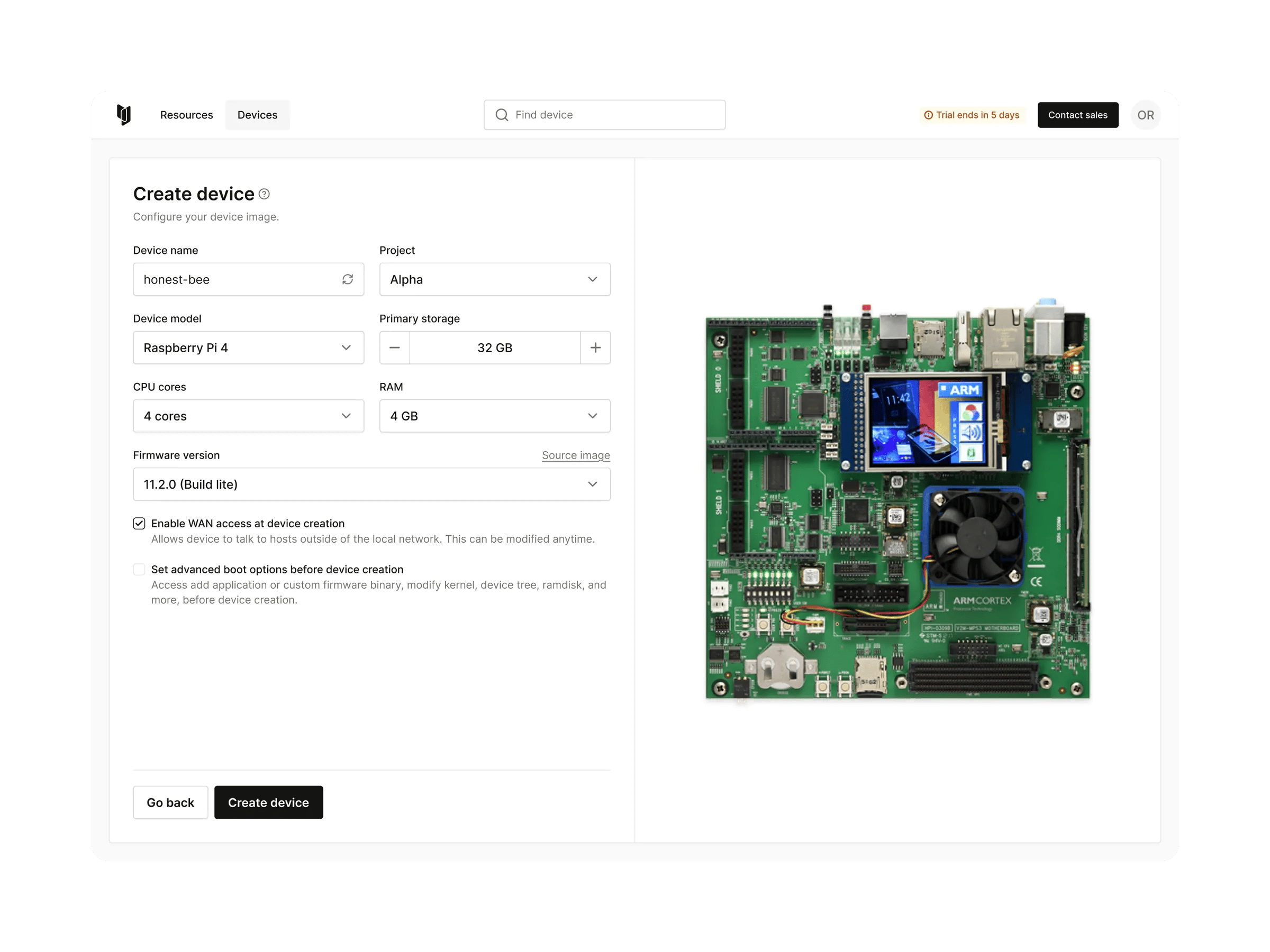
Task: Click the Trial ends in 5 days notice
Action: 972,115
